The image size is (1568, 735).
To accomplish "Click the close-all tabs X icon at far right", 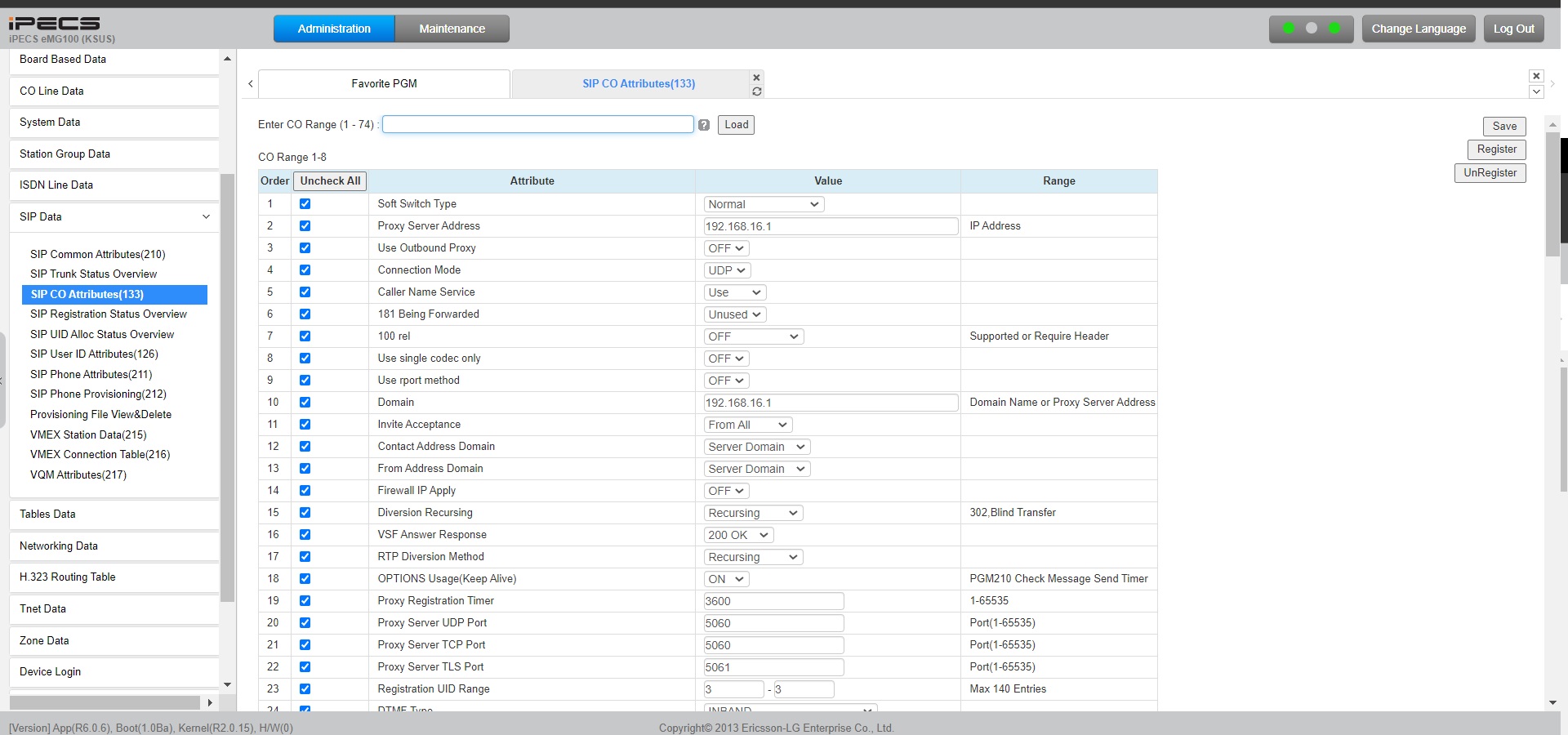I will [x=1536, y=76].
